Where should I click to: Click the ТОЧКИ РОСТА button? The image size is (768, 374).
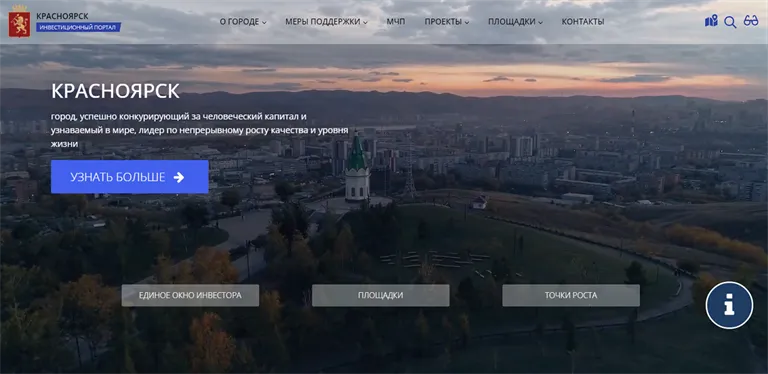(571, 295)
